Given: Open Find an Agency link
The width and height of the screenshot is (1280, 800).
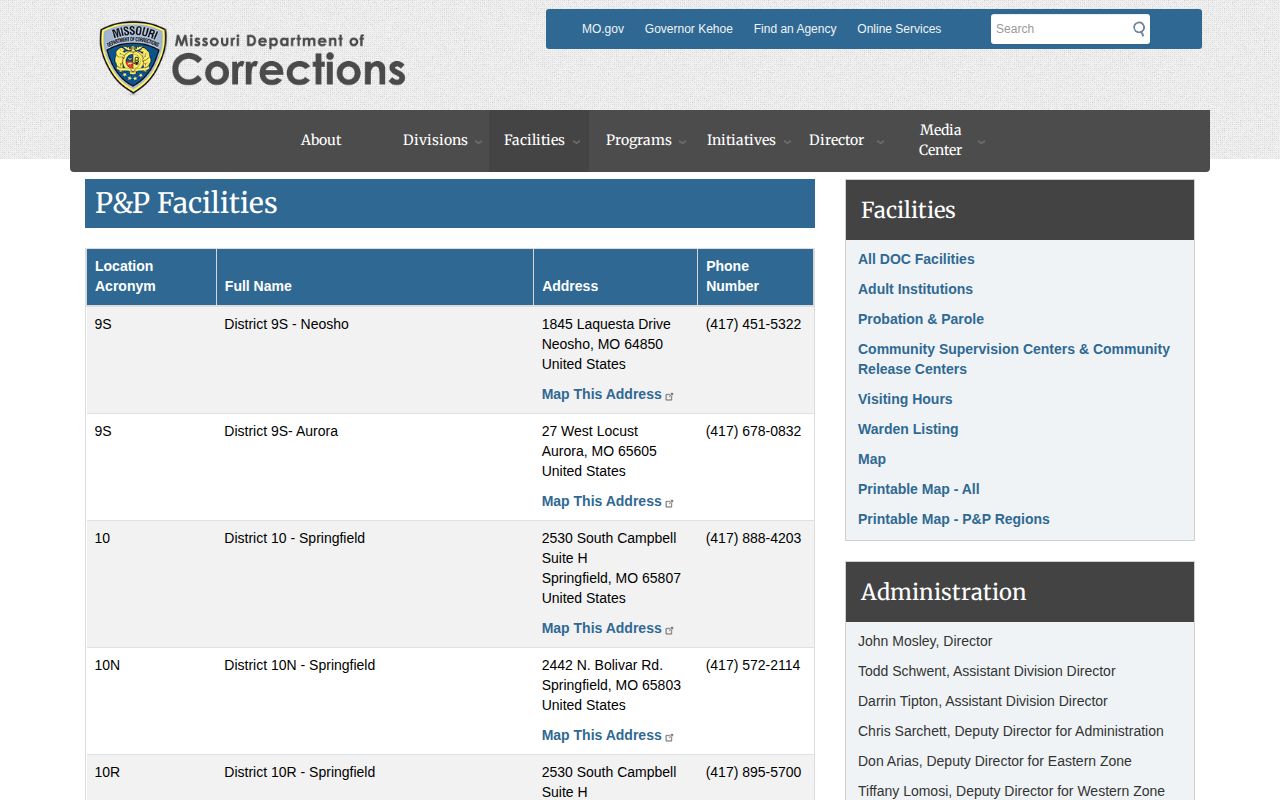Looking at the screenshot, I should (795, 29).
